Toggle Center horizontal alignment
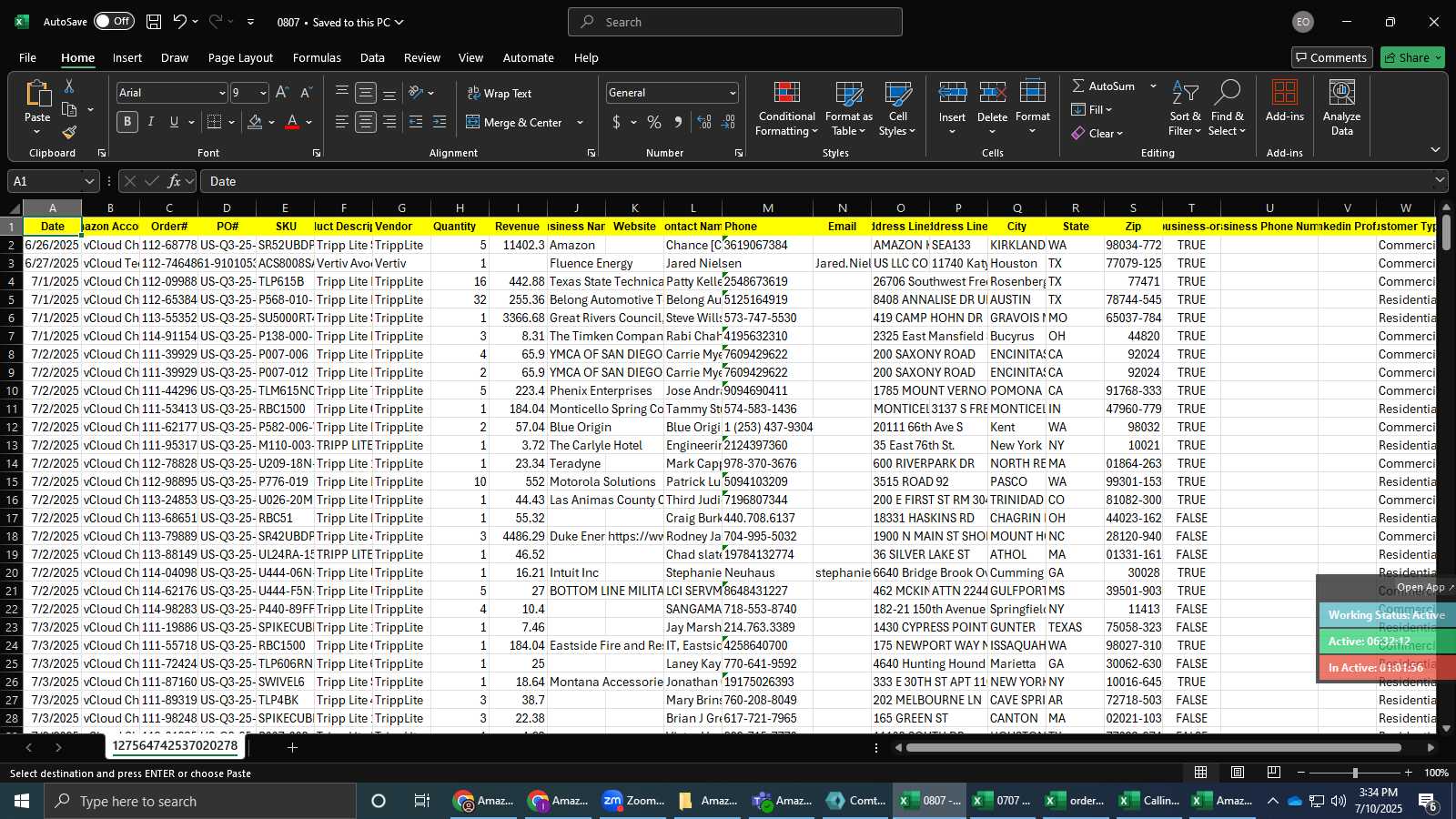 366,122
